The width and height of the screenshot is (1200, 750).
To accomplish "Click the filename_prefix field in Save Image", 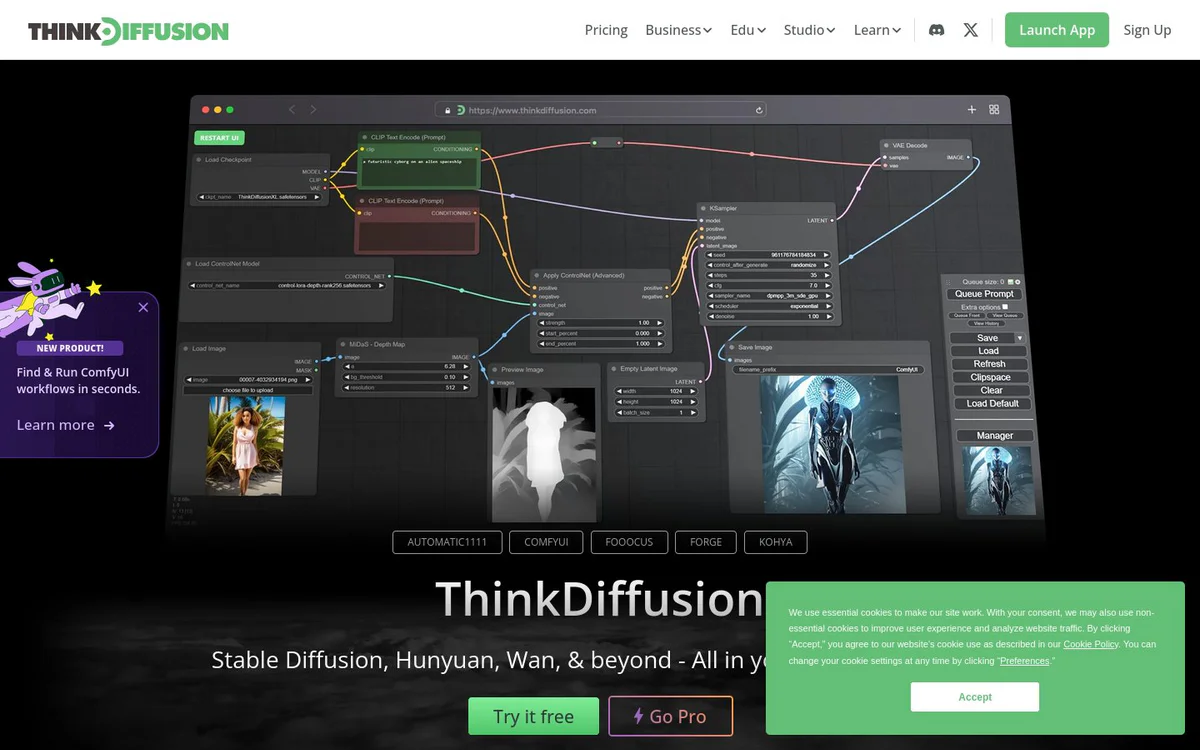I will [x=828, y=369].
